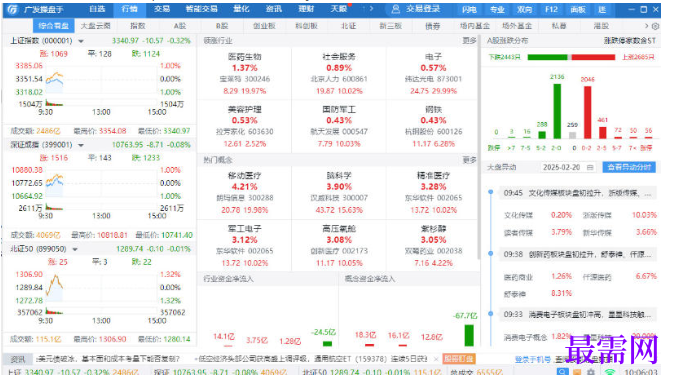Click the 登录手机号 link
677x381 pixels.
pyautogui.click(x=532, y=359)
